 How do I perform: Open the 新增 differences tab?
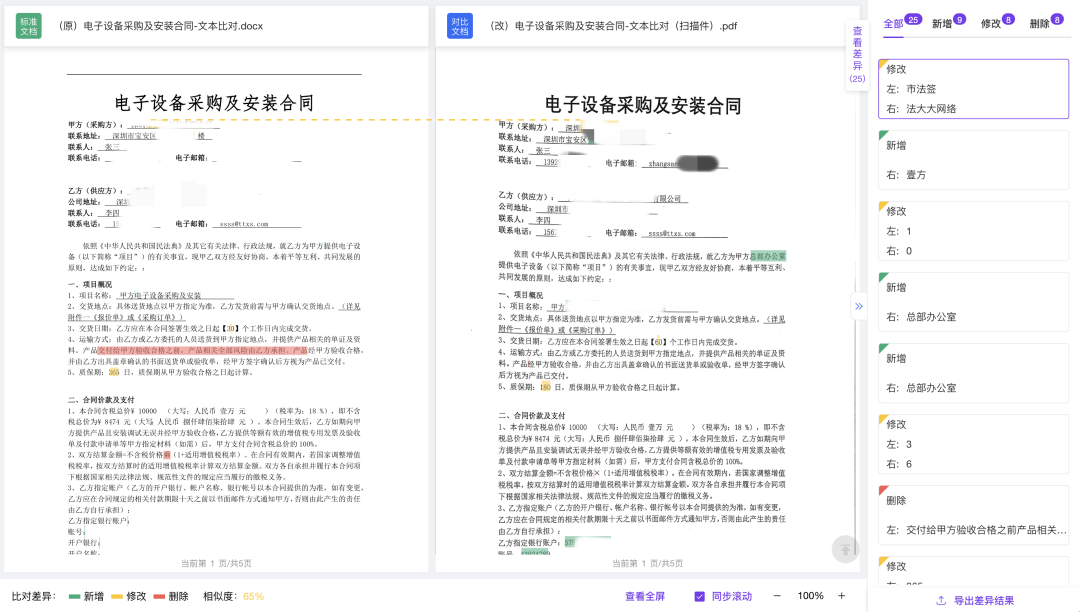click(941, 20)
